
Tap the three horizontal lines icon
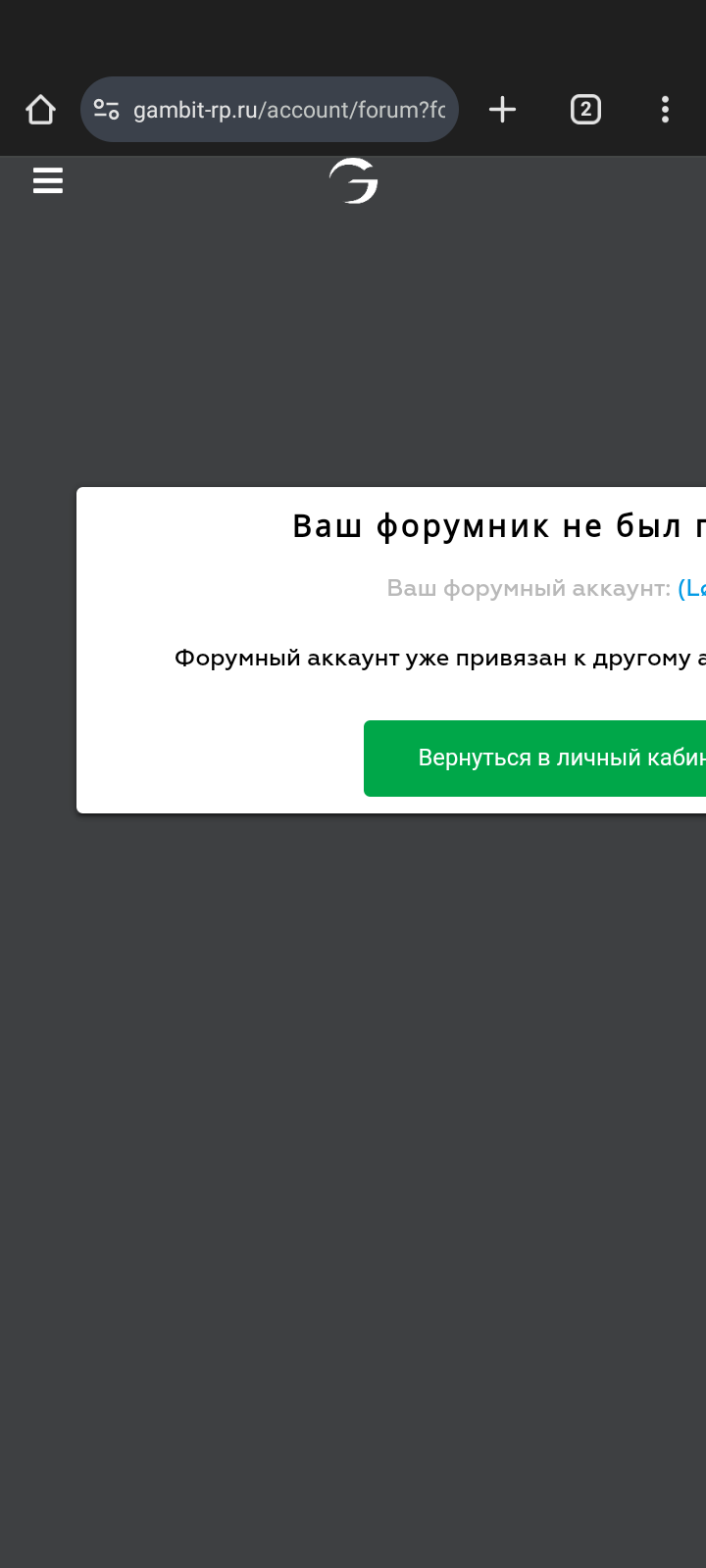[48, 180]
